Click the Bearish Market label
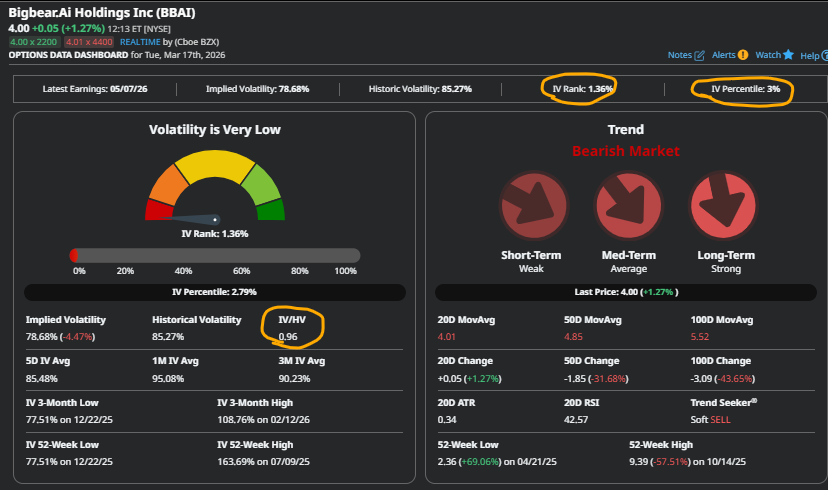This screenshot has height=490, width=828. (626, 151)
